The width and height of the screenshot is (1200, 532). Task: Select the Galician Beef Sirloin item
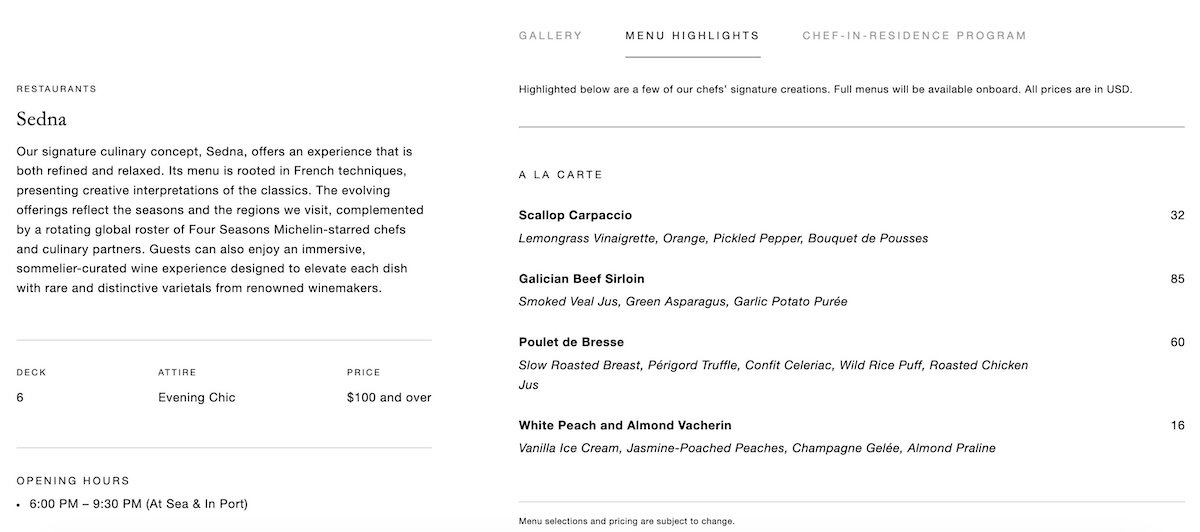click(581, 279)
